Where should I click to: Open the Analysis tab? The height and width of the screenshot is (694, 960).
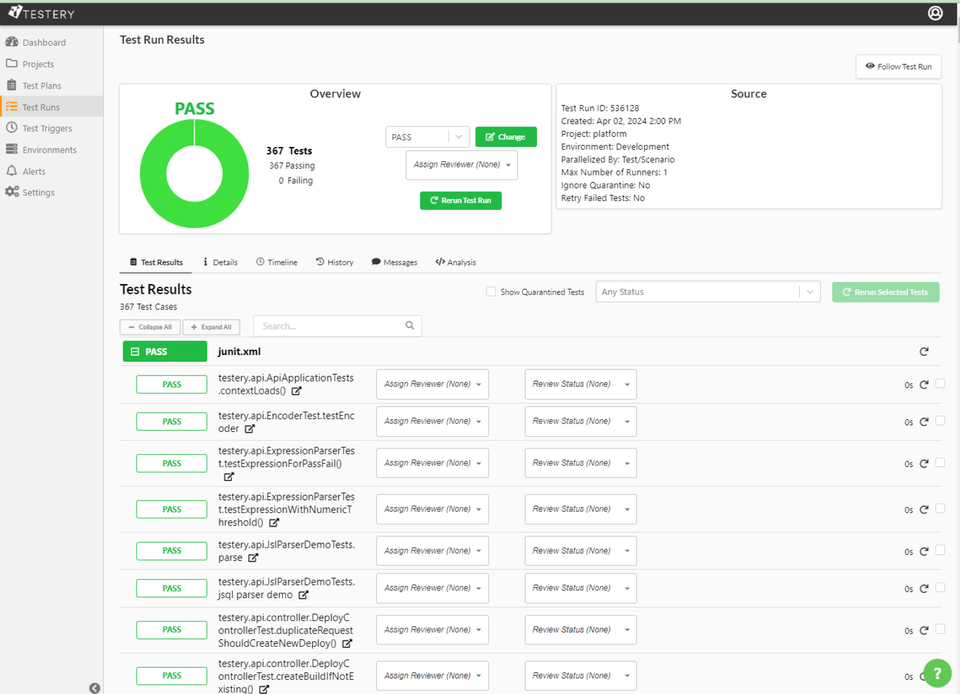455,262
